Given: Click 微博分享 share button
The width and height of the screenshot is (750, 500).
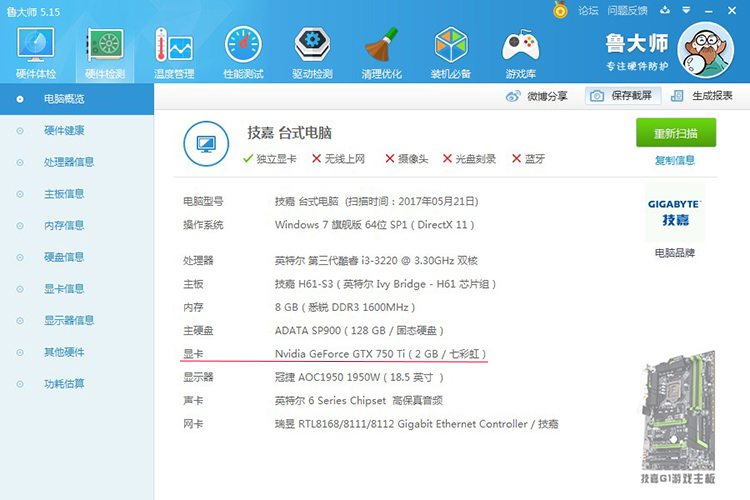Looking at the screenshot, I should coord(536,96).
